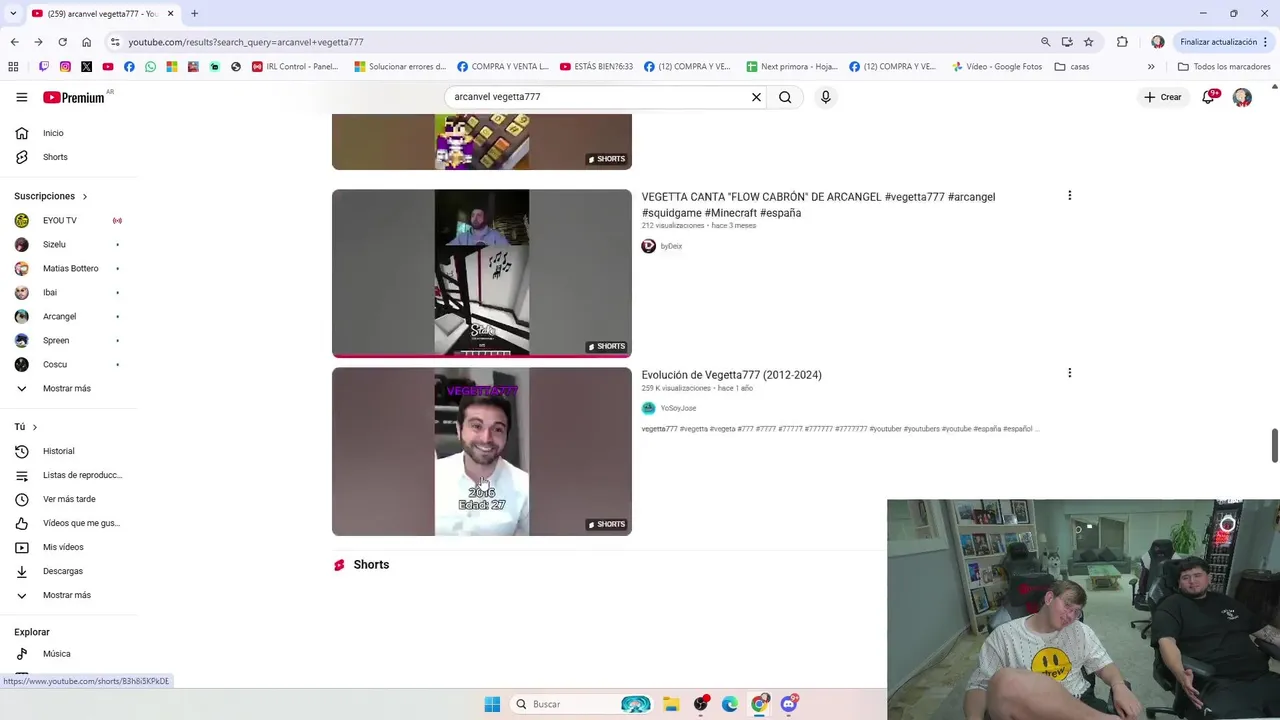The width and height of the screenshot is (1280, 720).
Task: Open the Crear upload menu
Action: coord(1163,97)
